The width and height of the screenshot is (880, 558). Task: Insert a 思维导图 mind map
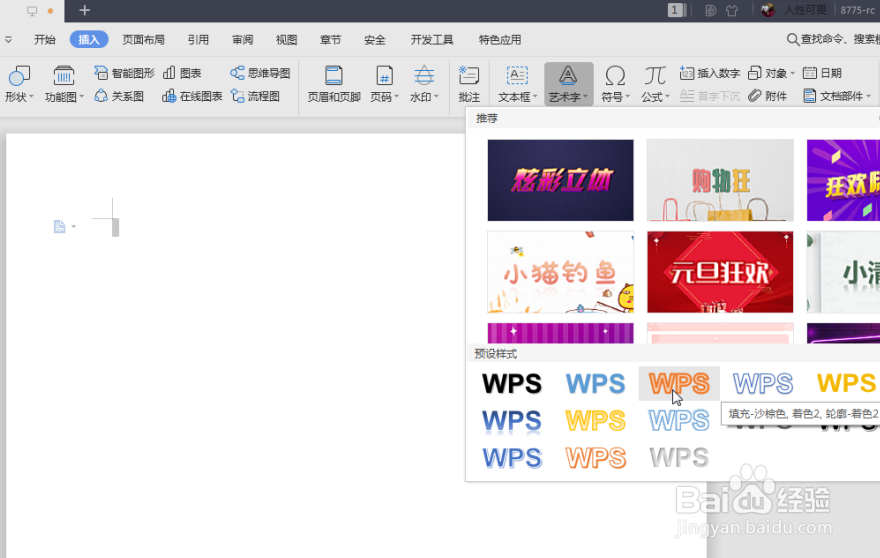pos(260,73)
